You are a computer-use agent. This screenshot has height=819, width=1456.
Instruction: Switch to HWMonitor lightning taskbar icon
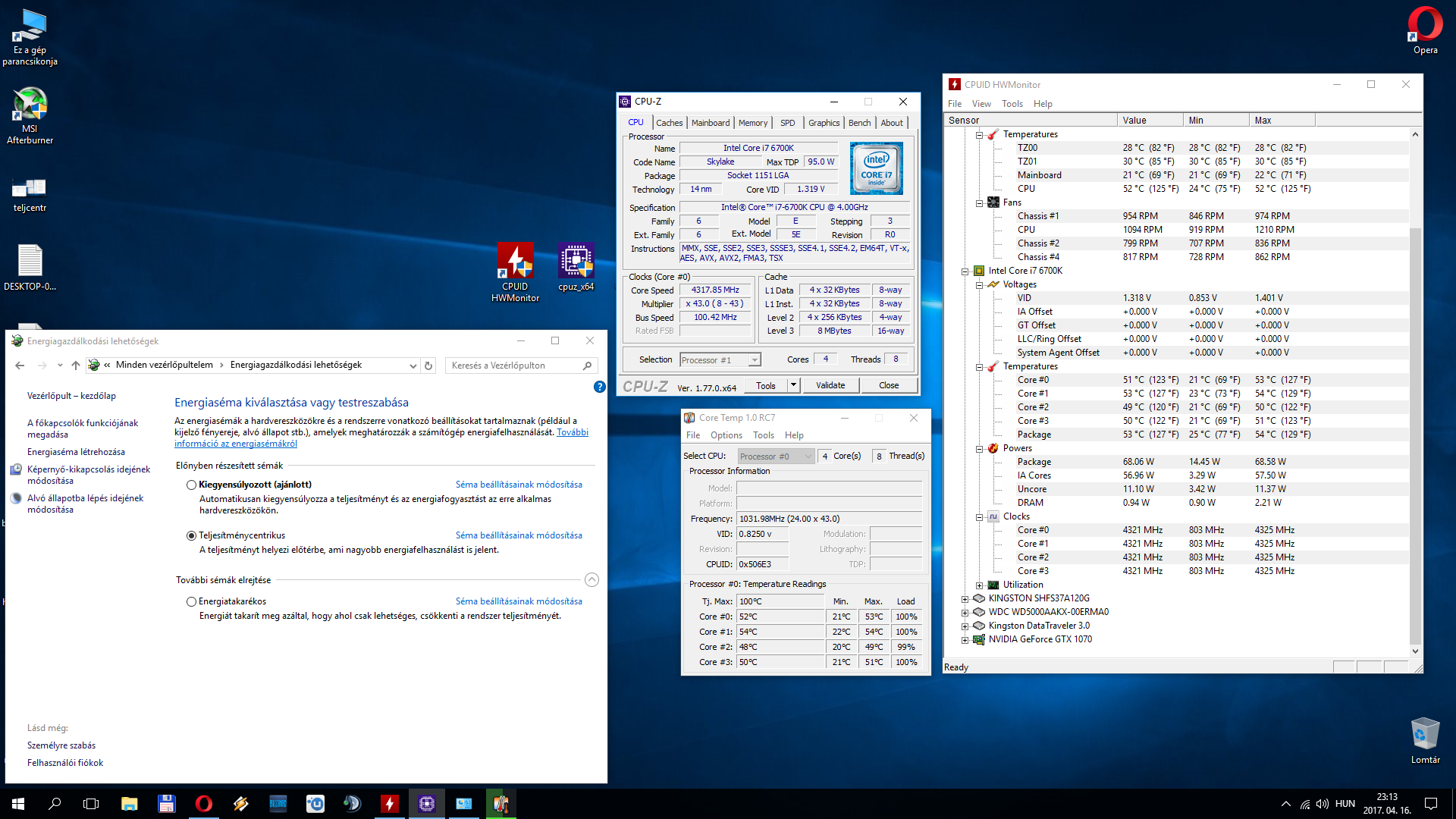click(x=389, y=803)
